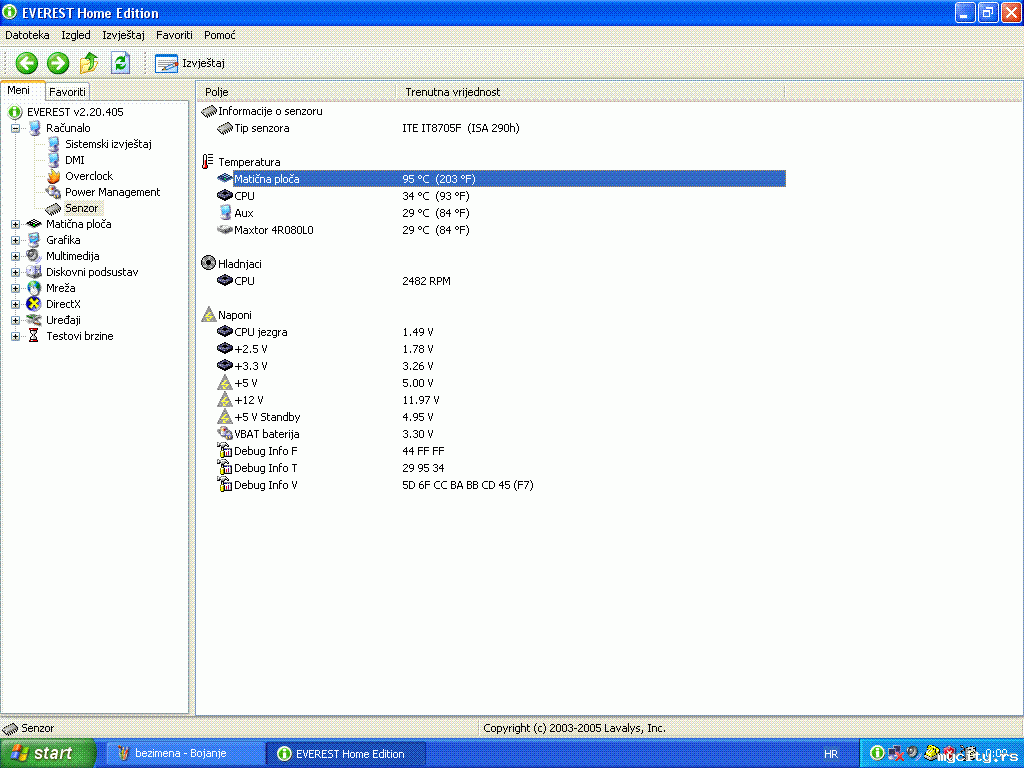Click the DirectX yellow X icon
1024x768 pixels.
(34, 304)
